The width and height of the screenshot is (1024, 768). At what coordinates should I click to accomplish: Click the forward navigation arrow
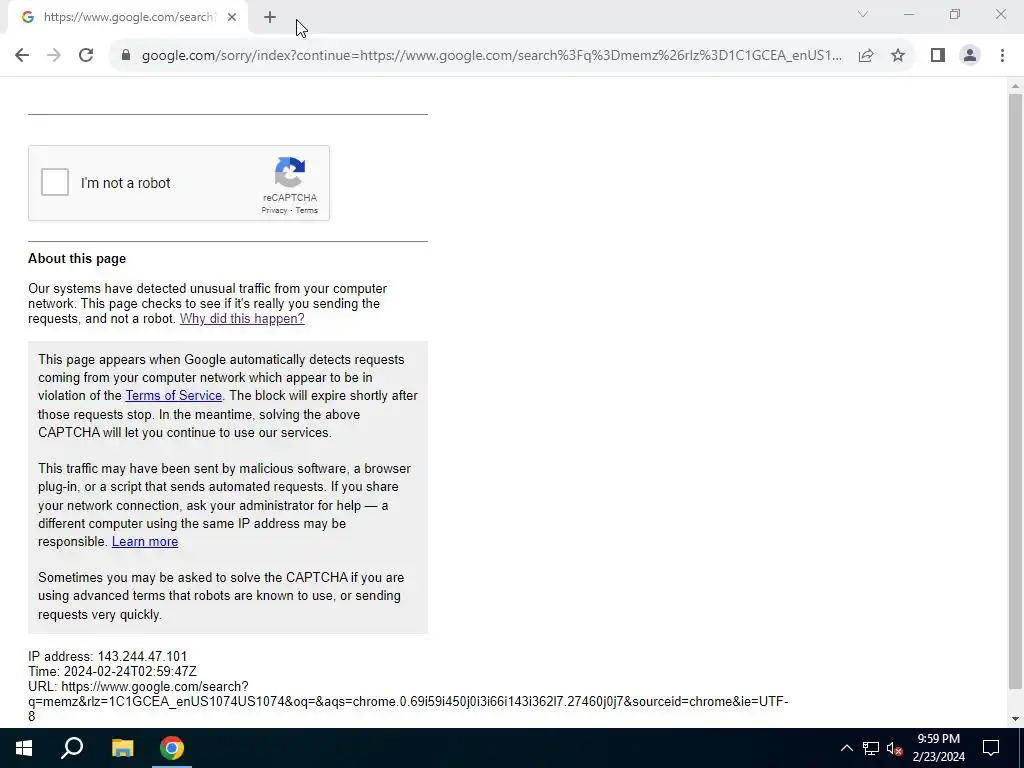pyautogui.click(x=54, y=55)
